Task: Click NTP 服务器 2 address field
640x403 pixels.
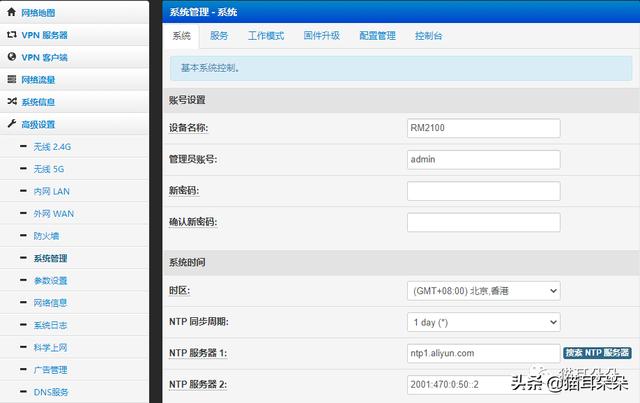Action: [484, 385]
